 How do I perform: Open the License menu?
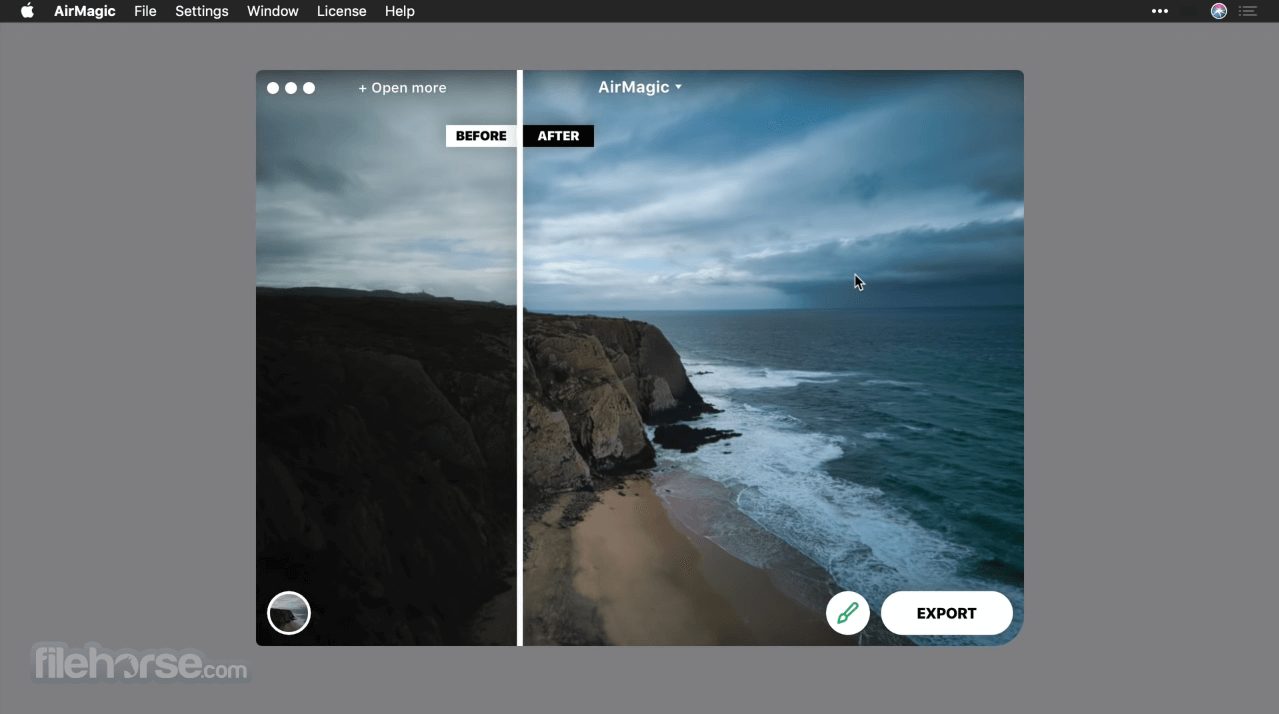(x=341, y=11)
